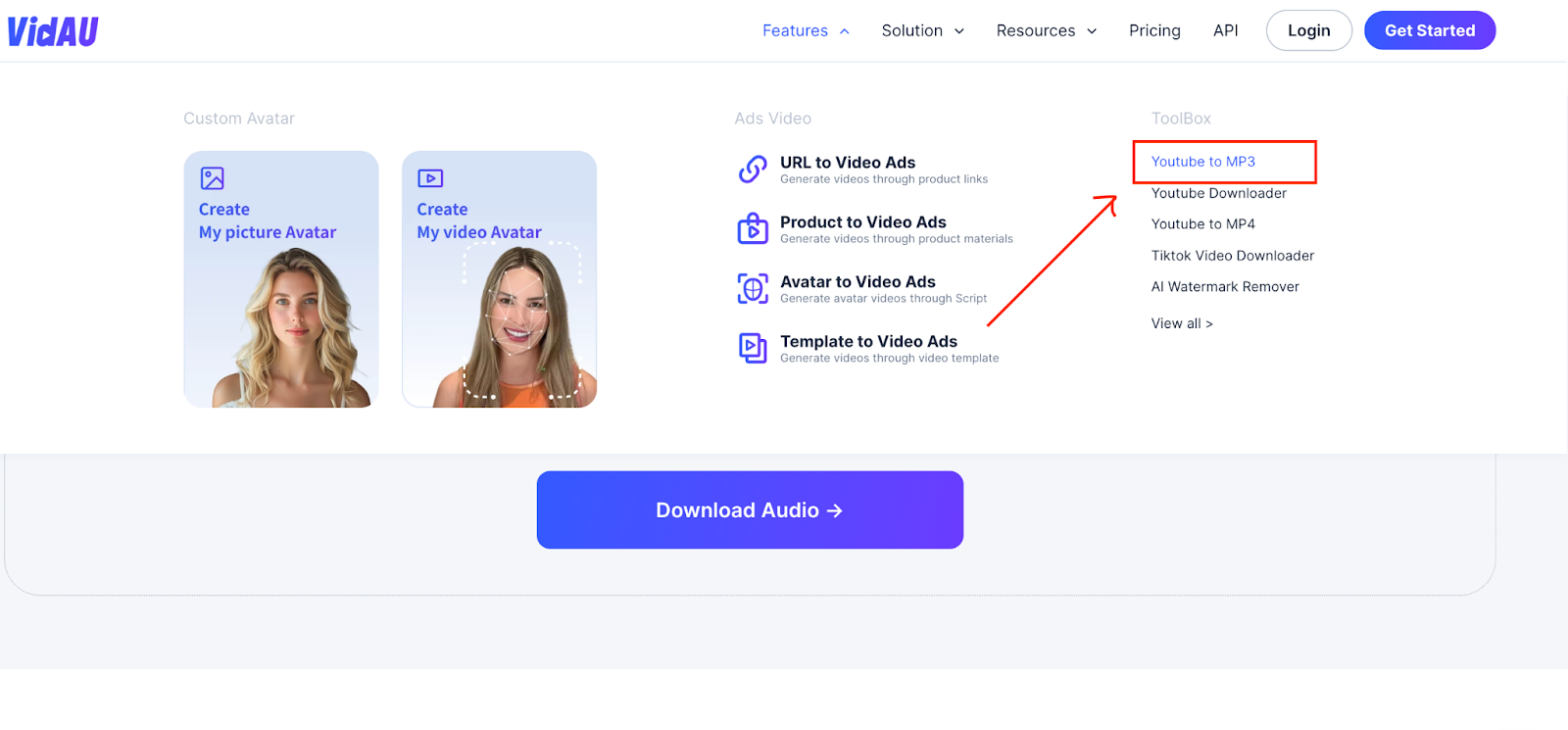Click the Custom Avatar section heading
Screen dimensions: 1568x730
pyautogui.click(x=239, y=119)
